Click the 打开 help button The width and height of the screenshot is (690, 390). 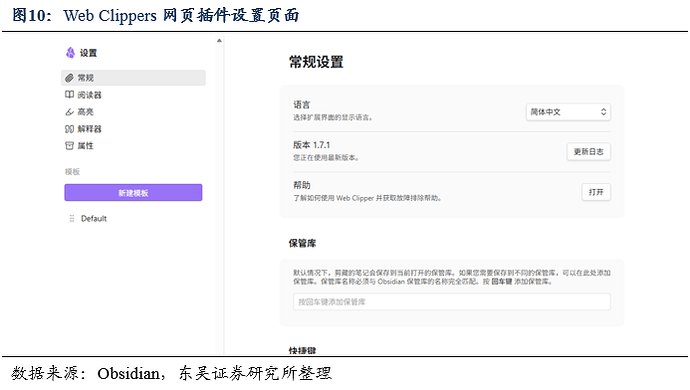596,192
